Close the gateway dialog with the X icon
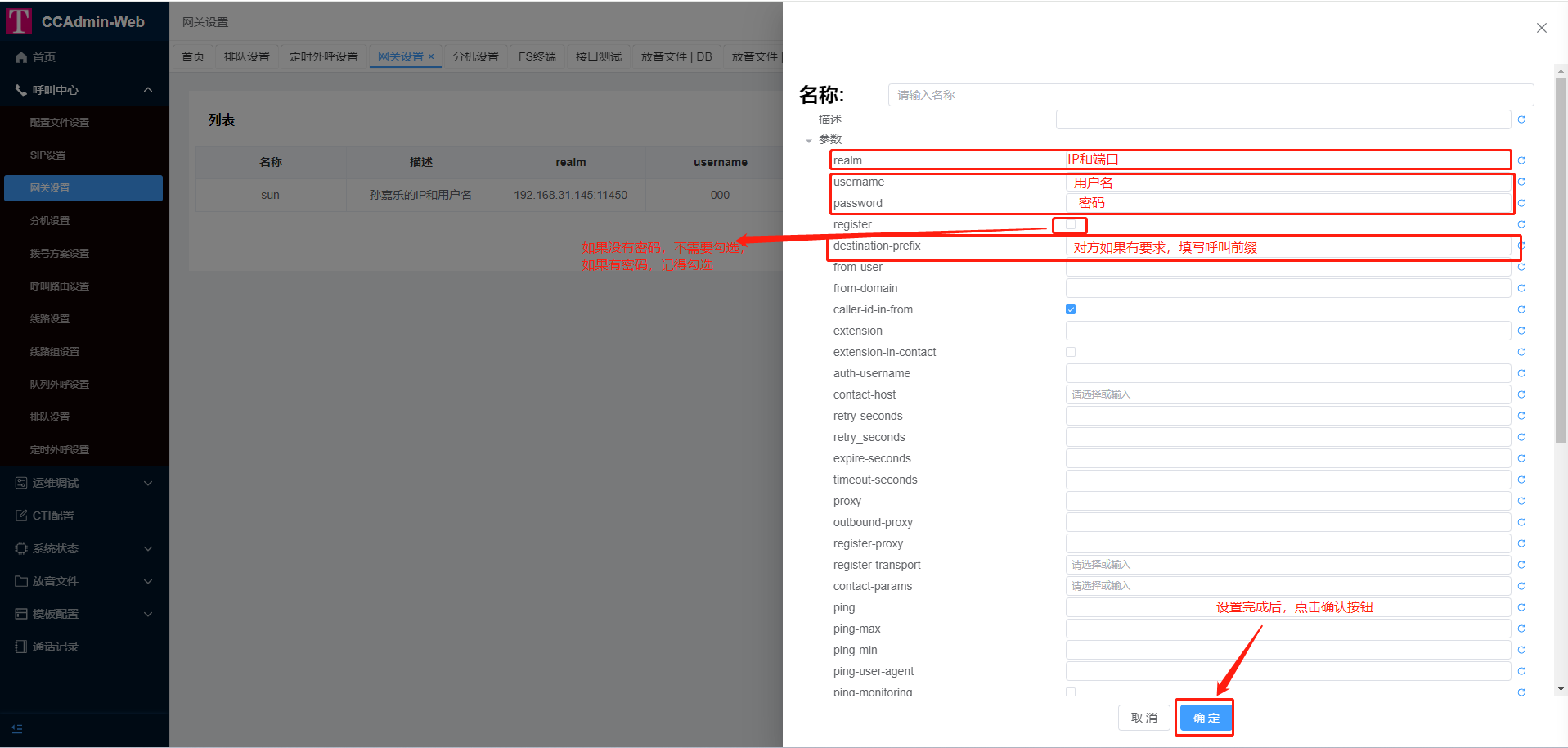The image size is (1568, 748). 1541,28
